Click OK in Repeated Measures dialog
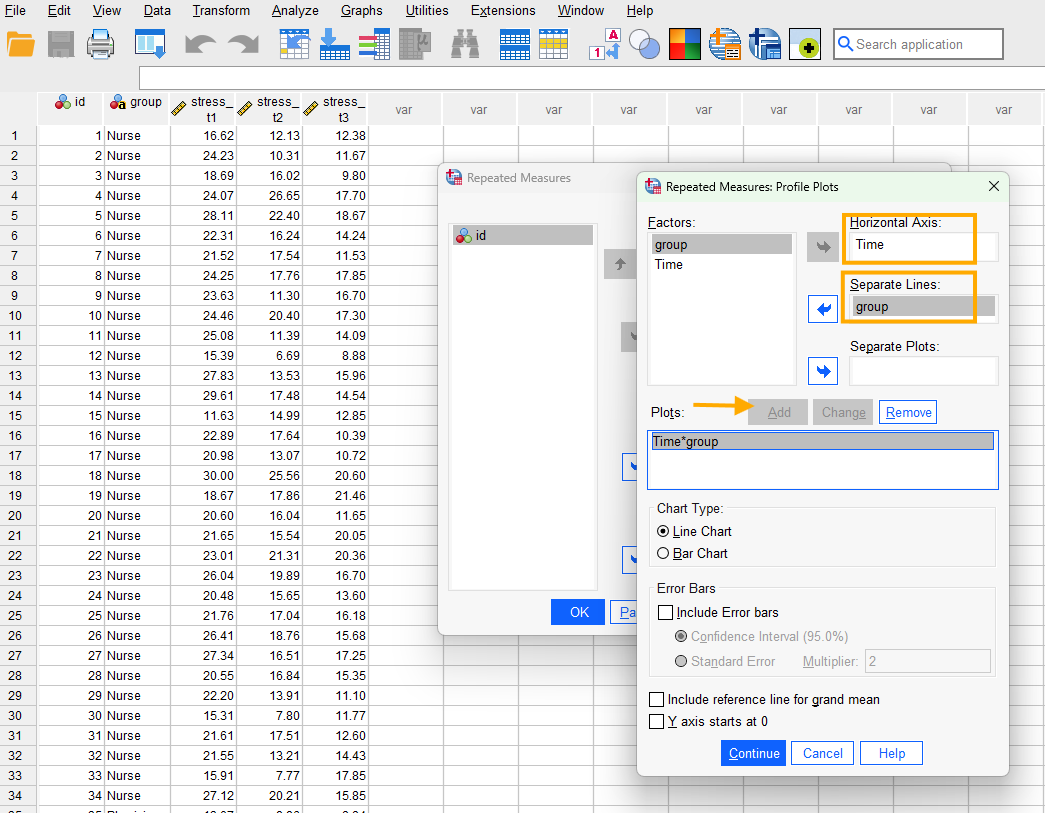Screen dimensions: 1045x813 coord(578,612)
